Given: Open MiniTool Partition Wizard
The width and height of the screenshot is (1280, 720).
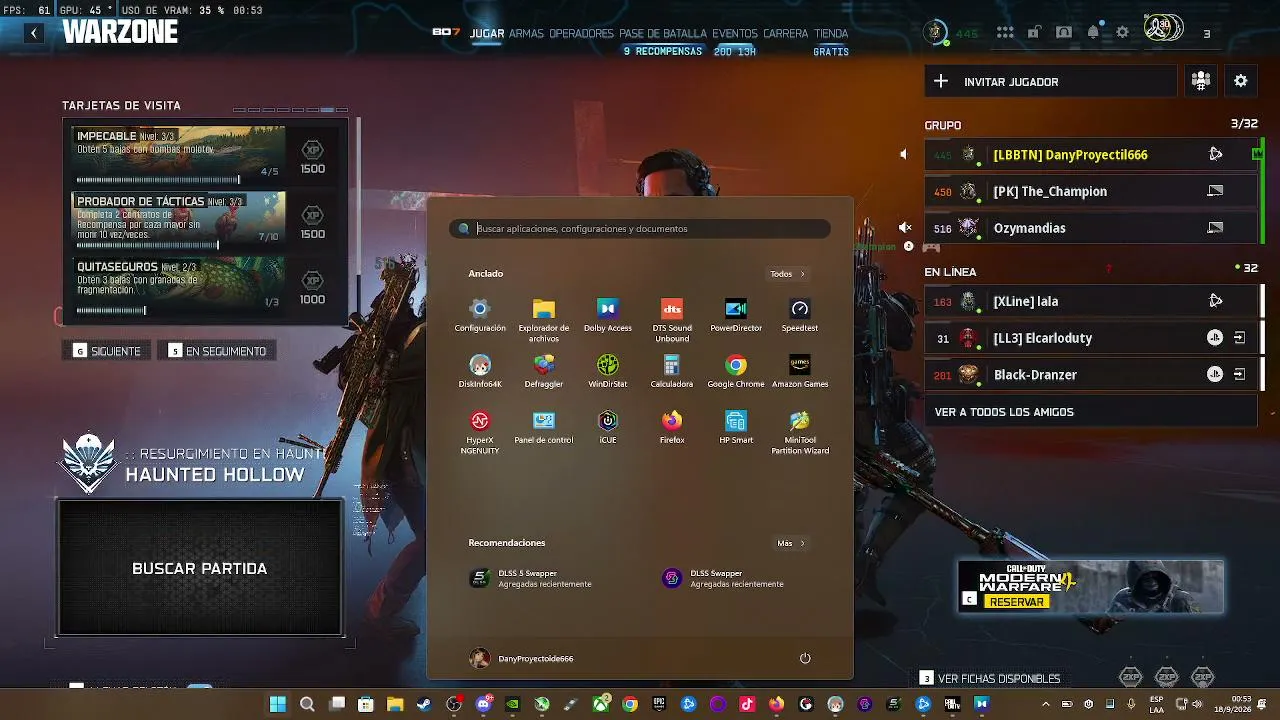Looking at the screenshot, I should tap(800, 432).
